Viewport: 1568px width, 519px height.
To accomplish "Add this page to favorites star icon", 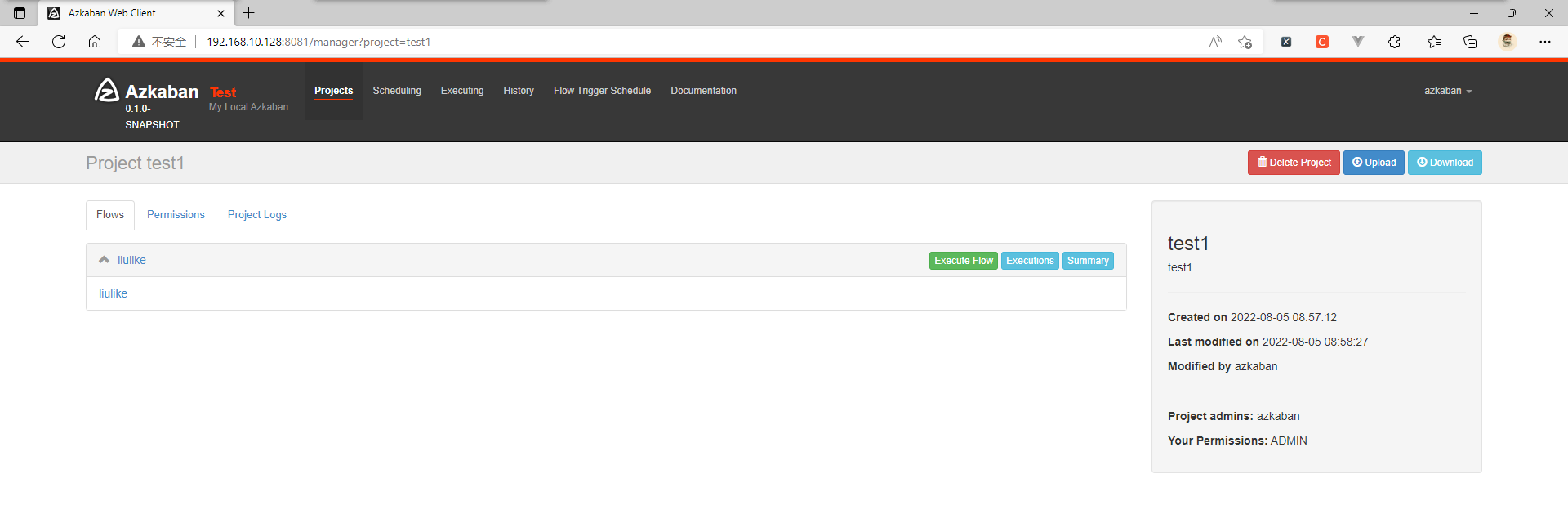I will pos(1245,42).
